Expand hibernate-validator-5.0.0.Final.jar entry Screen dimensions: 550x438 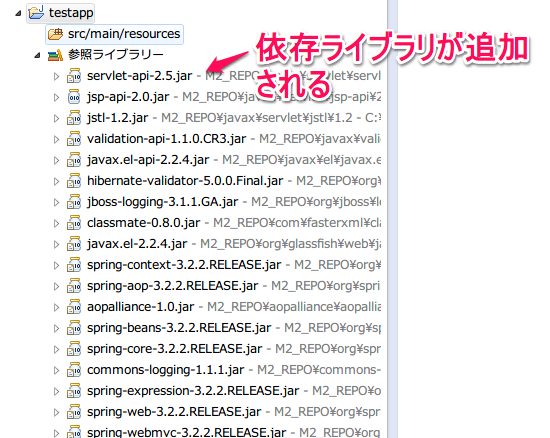coord(56,181)
